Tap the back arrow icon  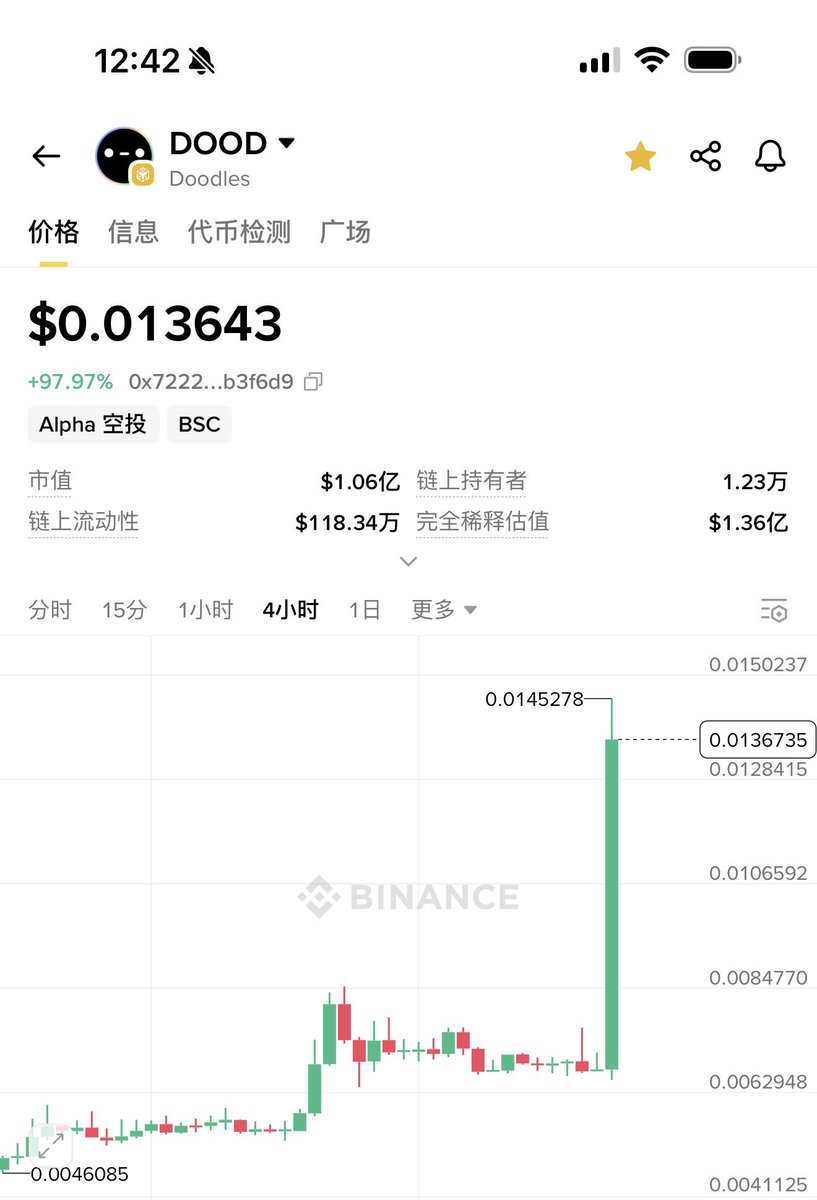[46, 156]
